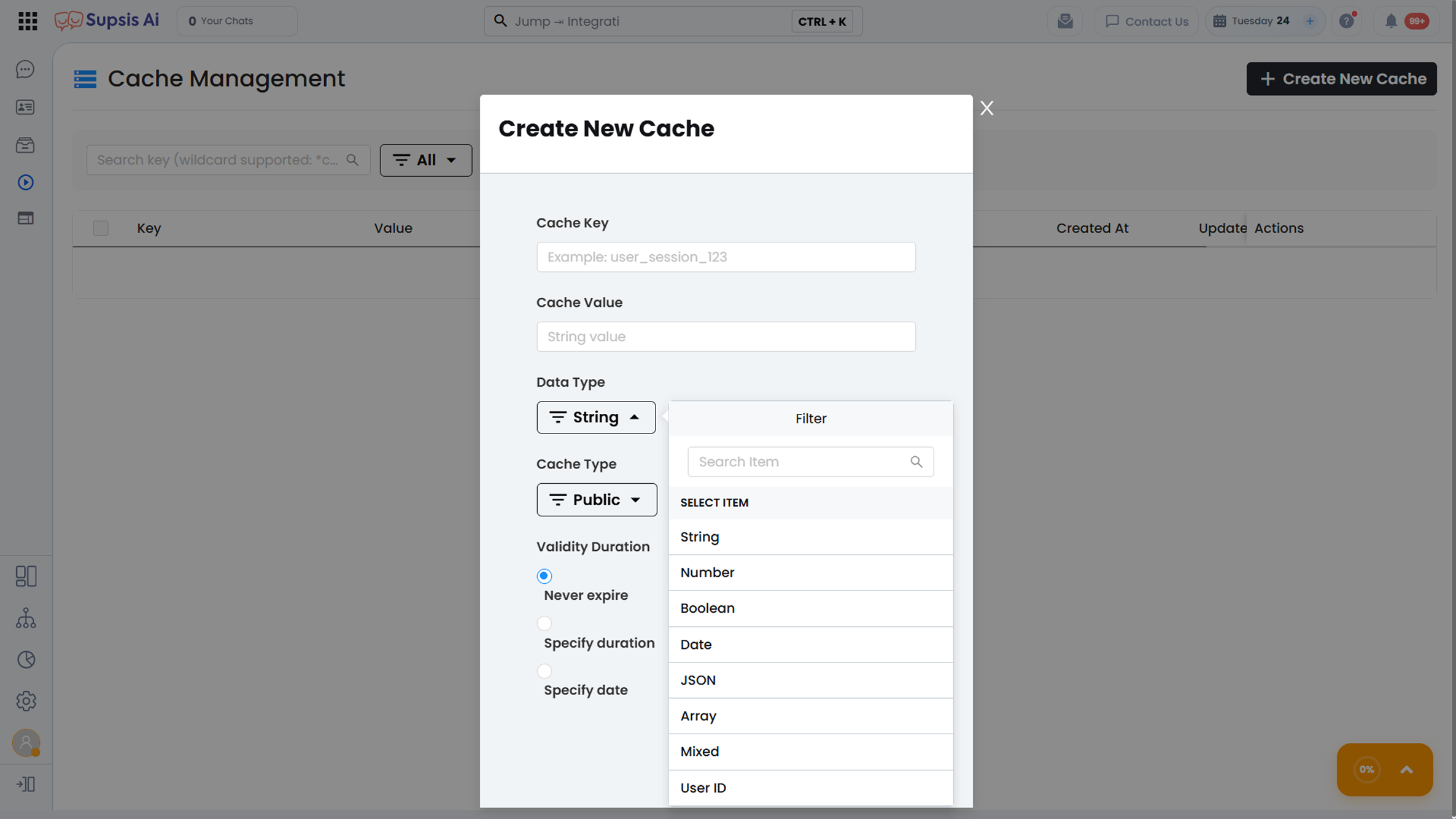
Task: Click the Jump to Integrati search bar
Action: tap(673, 21)
